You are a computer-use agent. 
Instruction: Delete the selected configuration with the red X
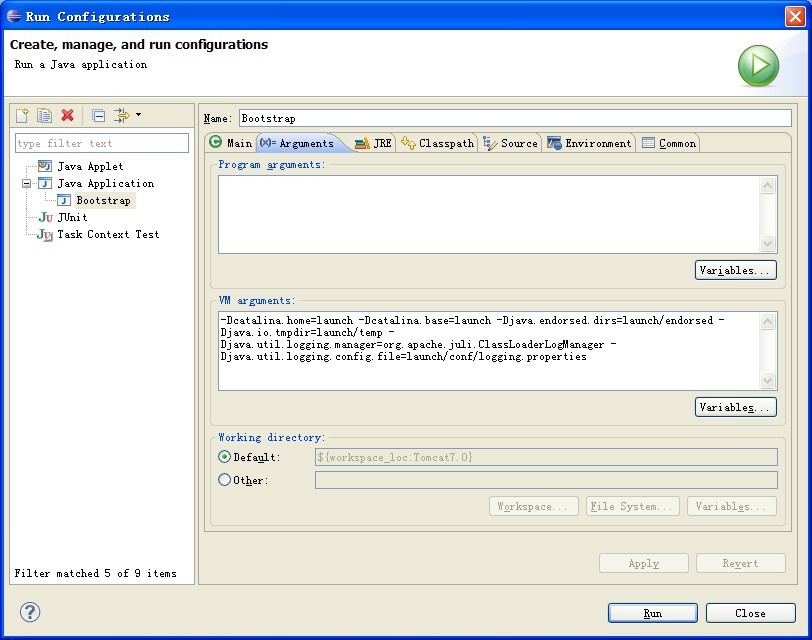point(67,115)
